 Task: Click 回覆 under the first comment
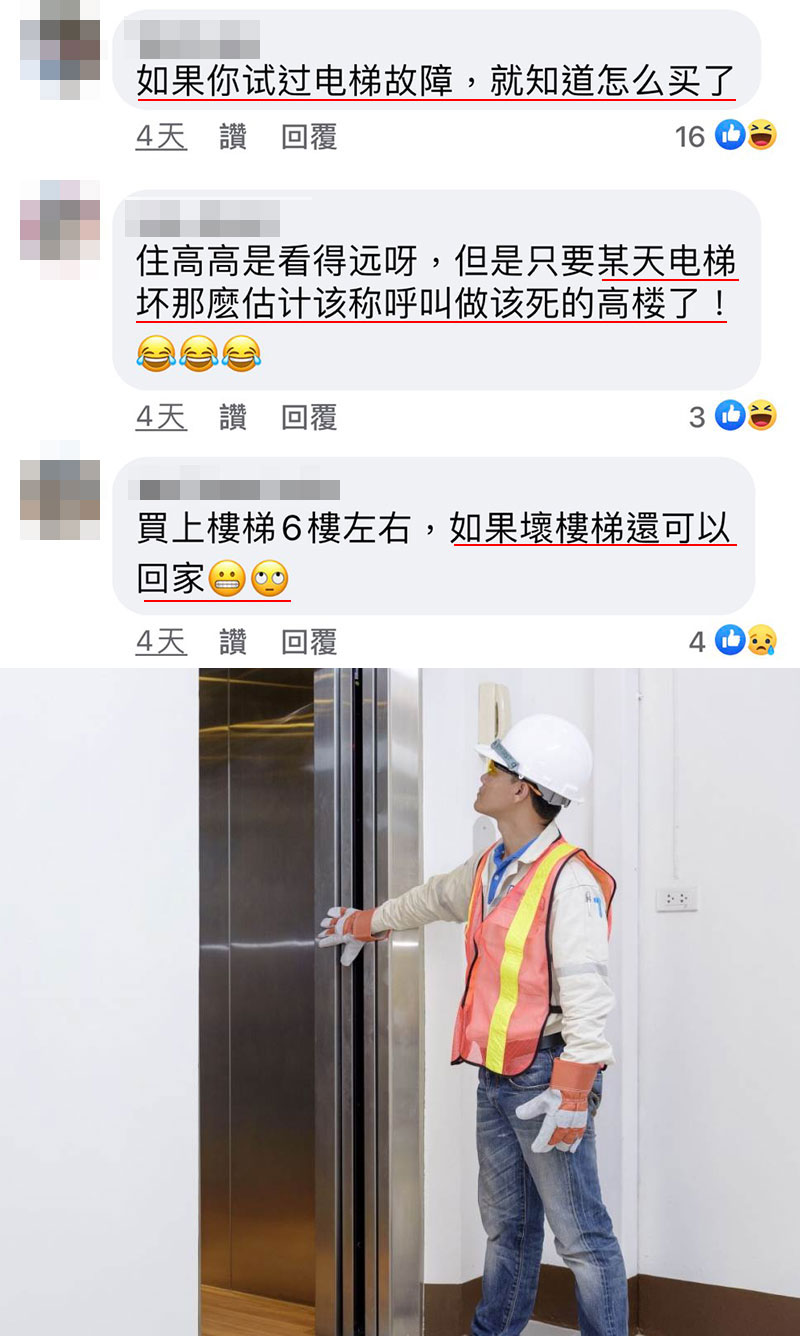(309, 137)
